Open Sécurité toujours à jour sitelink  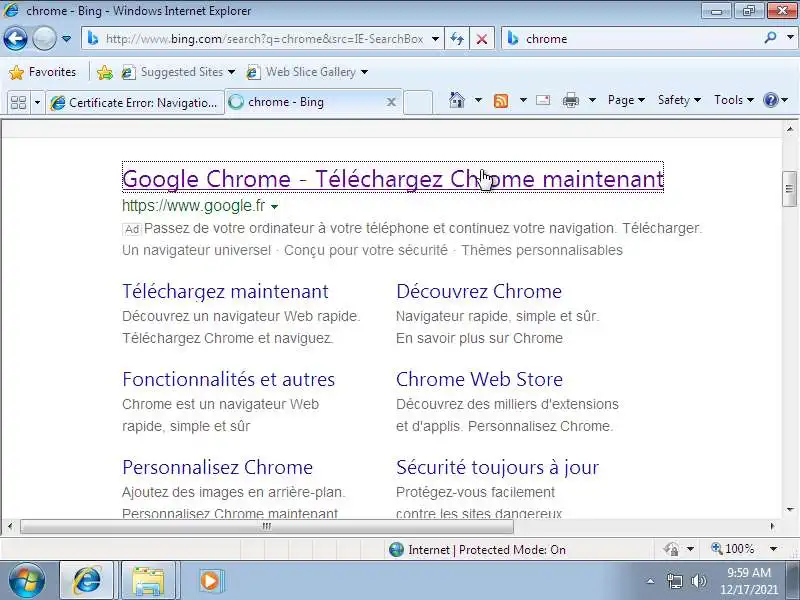[497, 467]
